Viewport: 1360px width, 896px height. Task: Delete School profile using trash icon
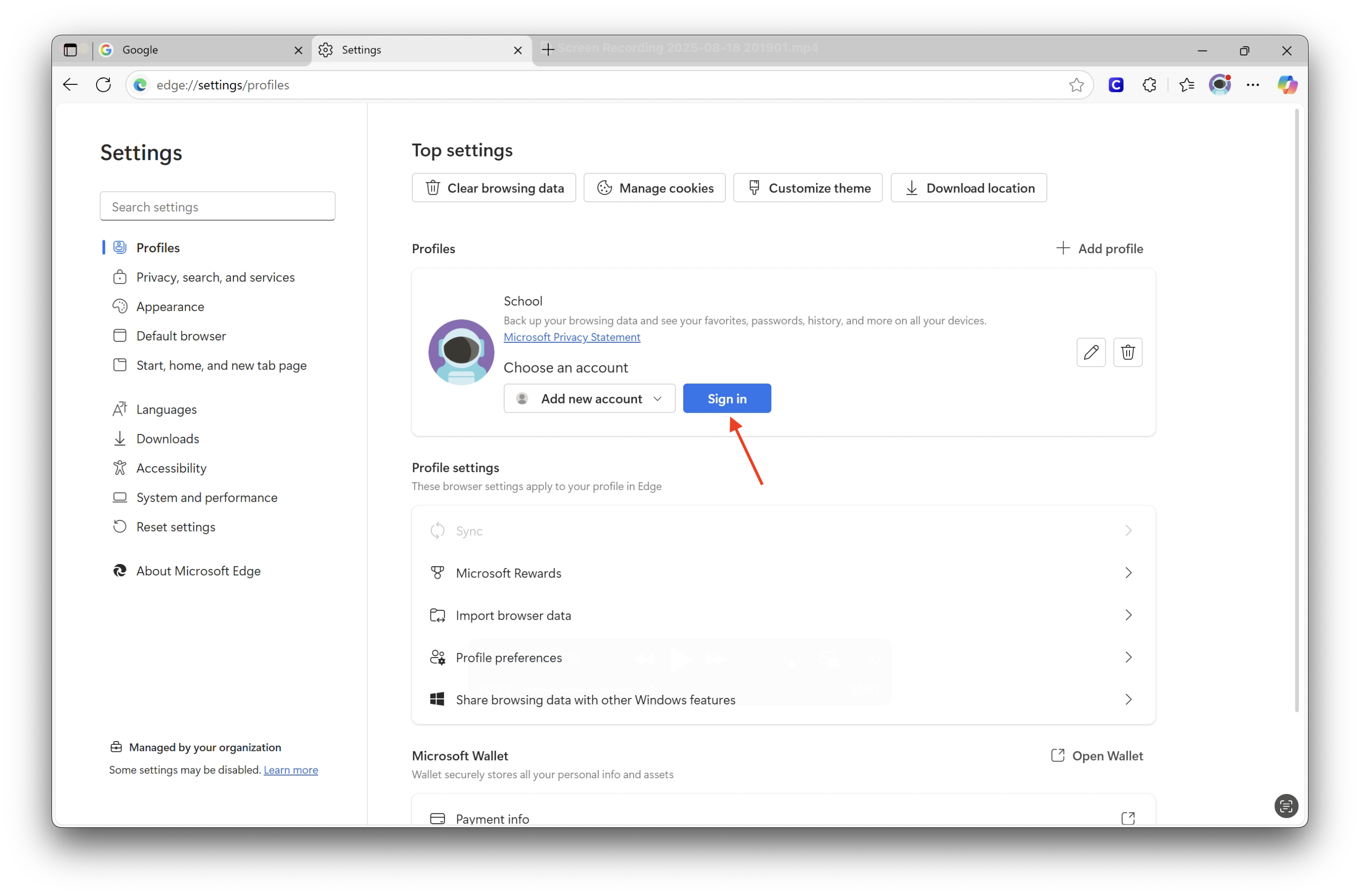coord(1128,352)
